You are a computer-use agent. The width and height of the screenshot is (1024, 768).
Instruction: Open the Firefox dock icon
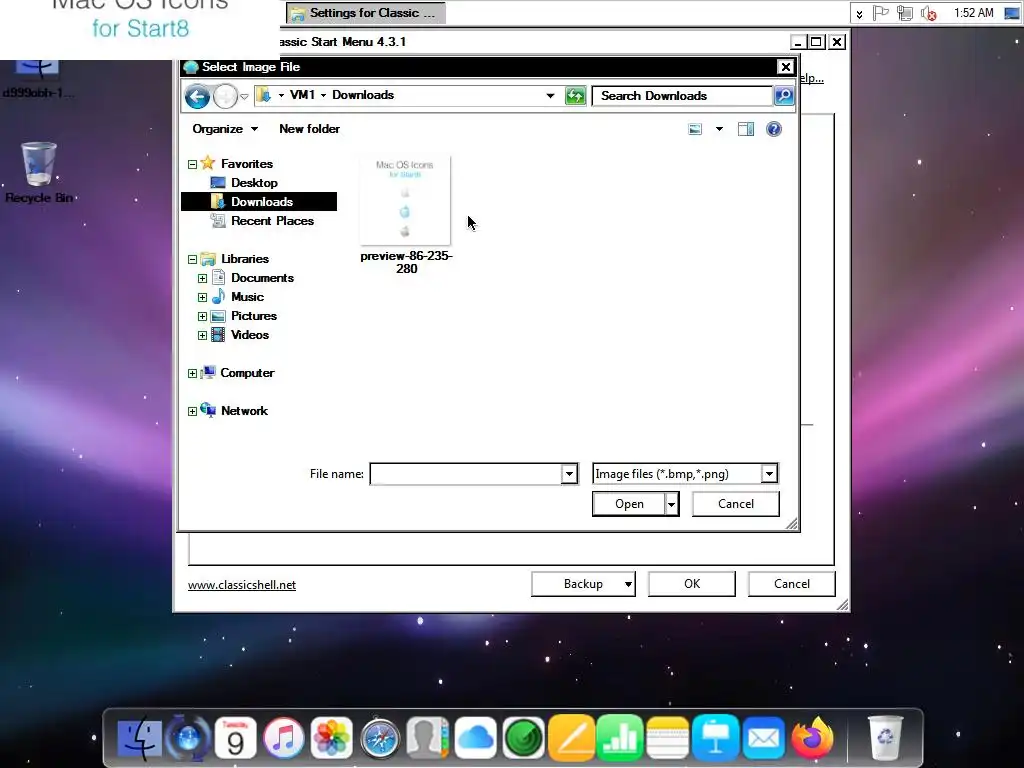click(812, 739)
